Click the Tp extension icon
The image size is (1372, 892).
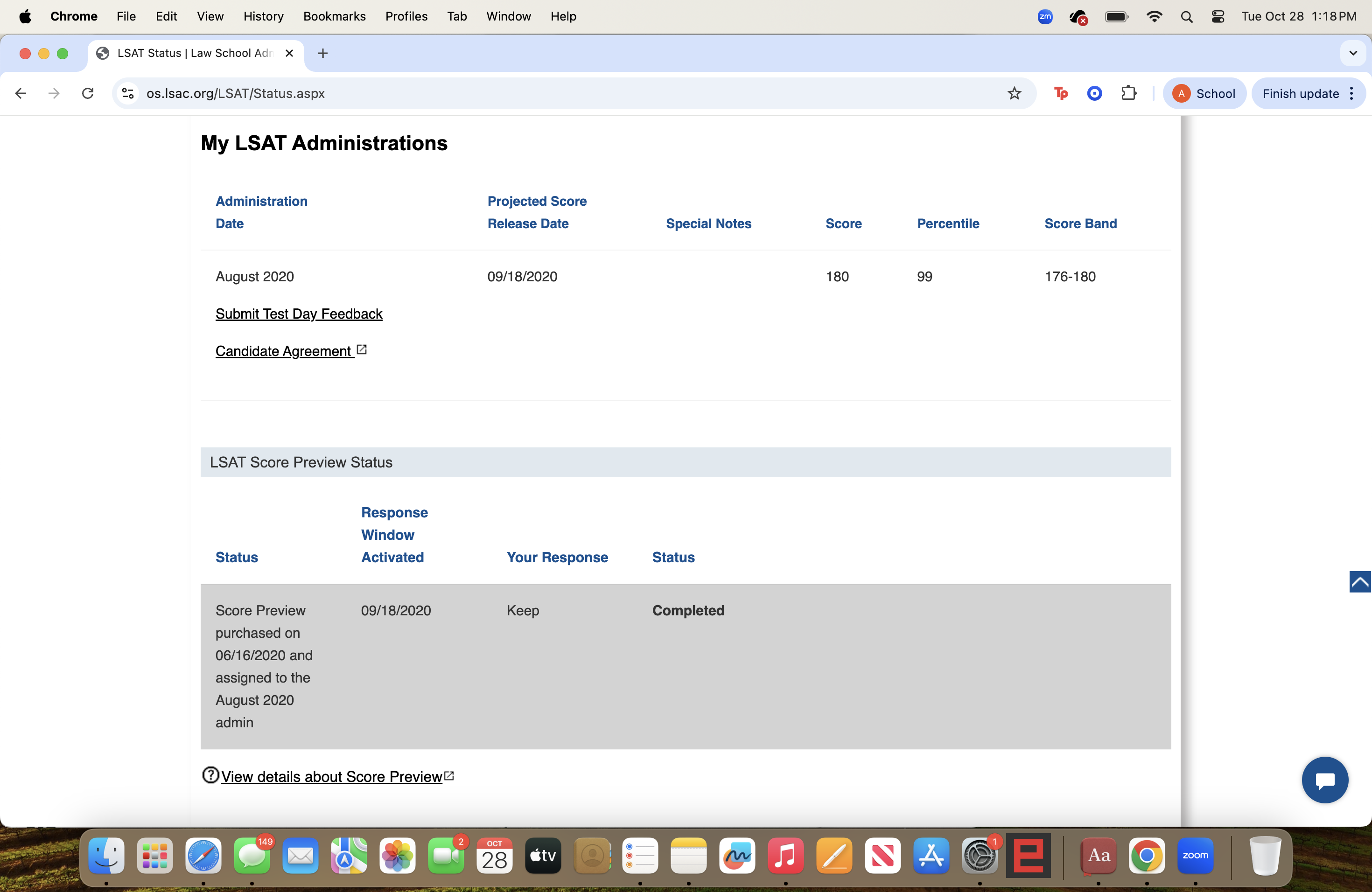tap(1060, 93)
